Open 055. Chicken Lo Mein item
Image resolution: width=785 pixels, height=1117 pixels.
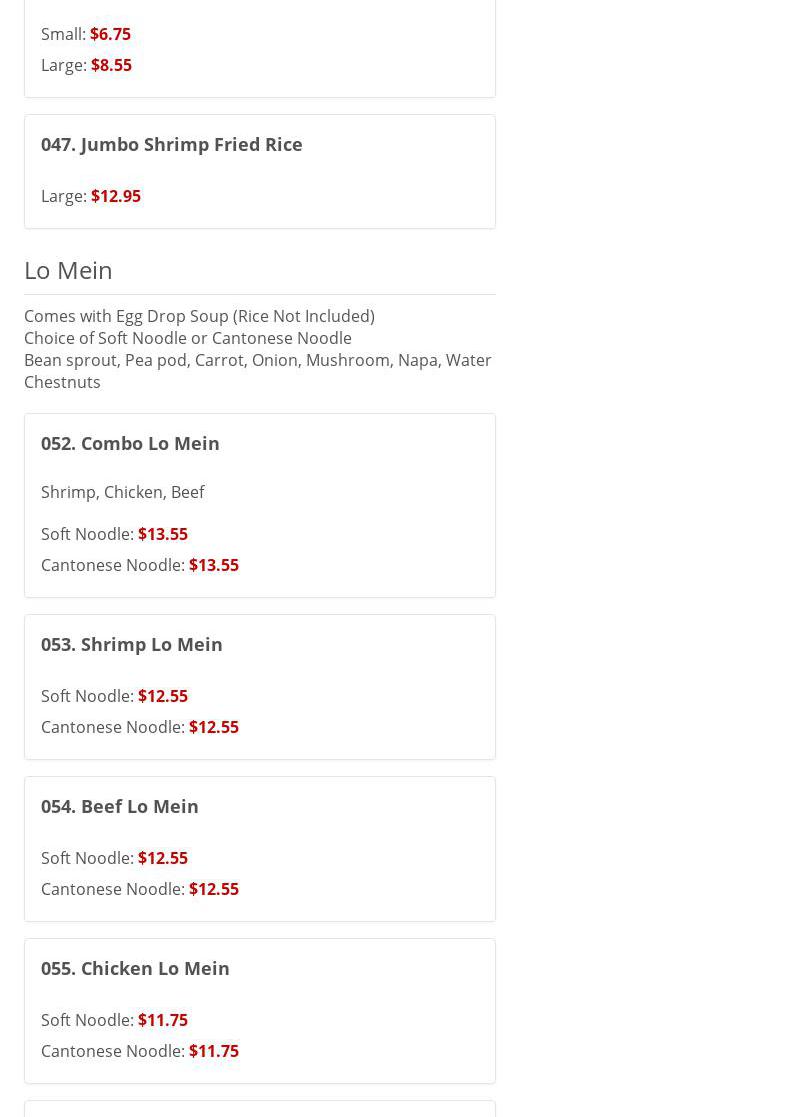click(135, 968)
